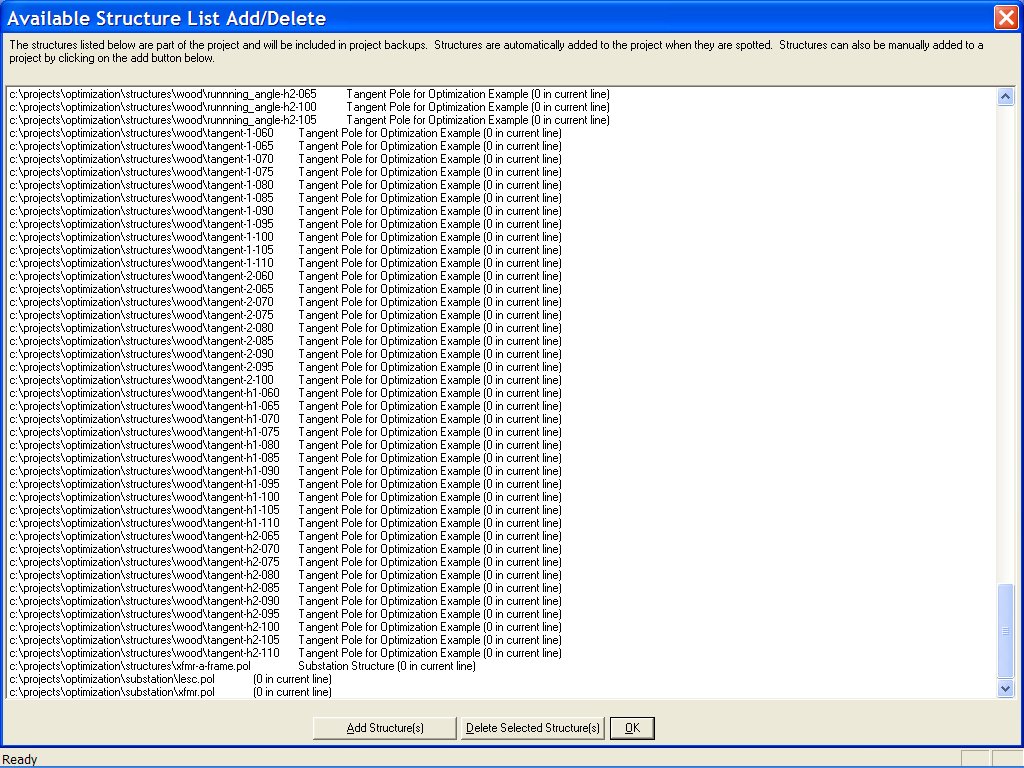Viewport: 1024px width, 768px height.
Task: Click the Delete Selected Structure(s) button
Action: click(x=533, y=728)
